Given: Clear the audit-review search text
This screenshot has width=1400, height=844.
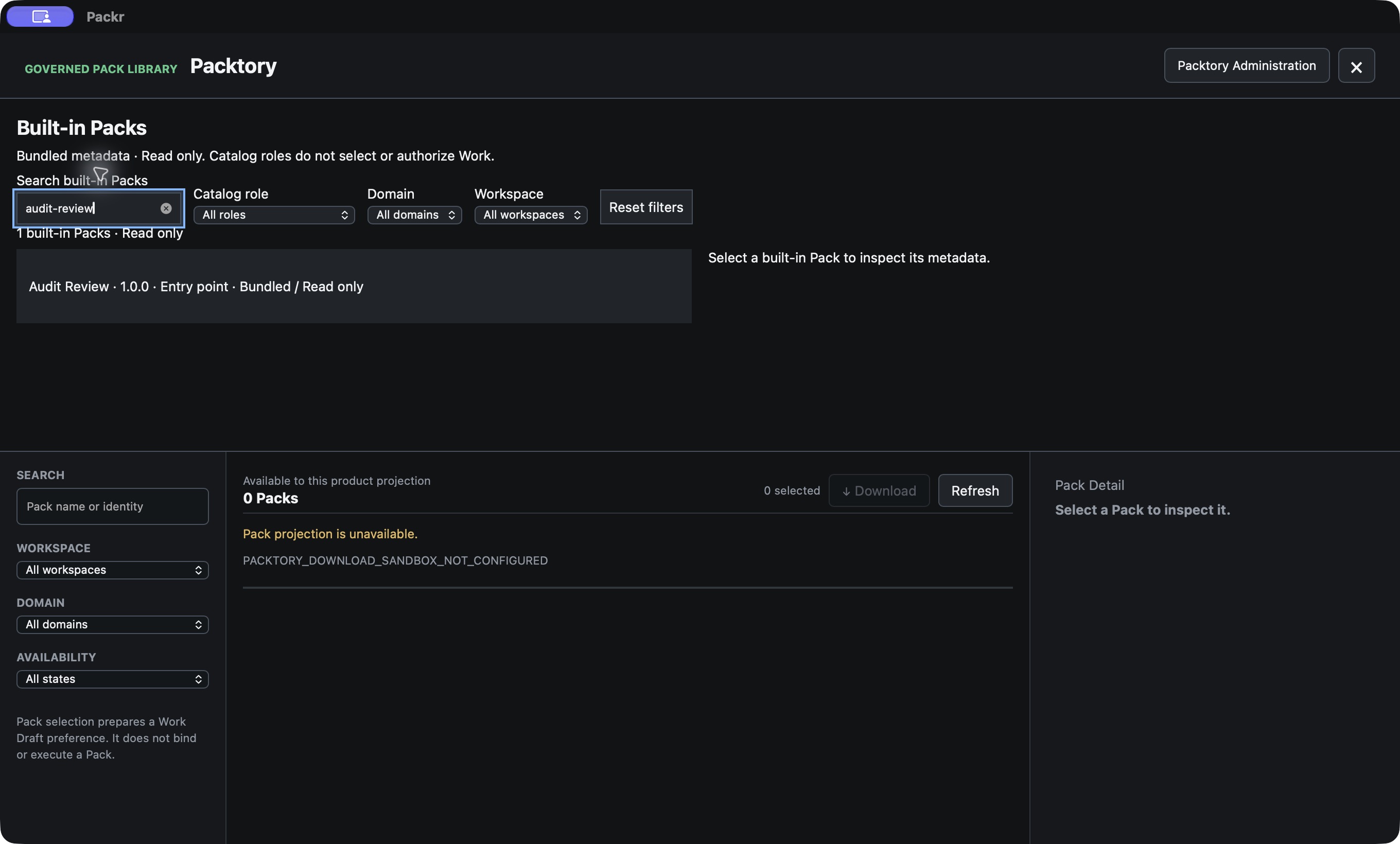Looking at the screenshot, I should [x=166, y=208].
